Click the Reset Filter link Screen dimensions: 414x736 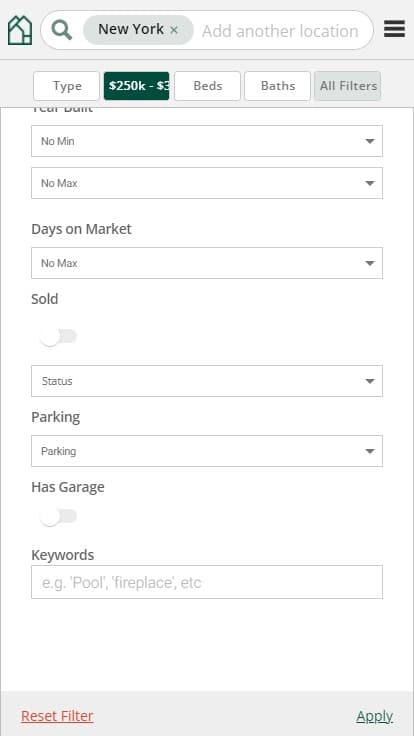click(x=57, y=716)
